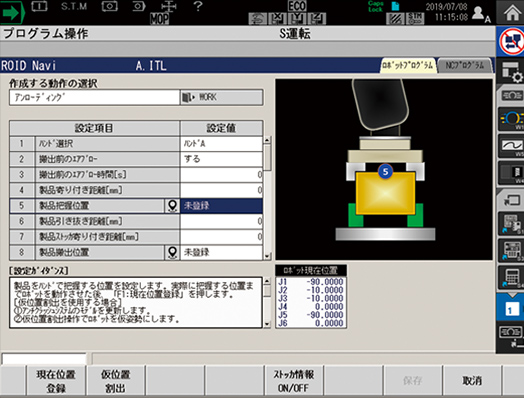Viewport: 524px width, 398px height.
Task: Open ハンド選択 value ハンドA
Action: tap(221, 144)
